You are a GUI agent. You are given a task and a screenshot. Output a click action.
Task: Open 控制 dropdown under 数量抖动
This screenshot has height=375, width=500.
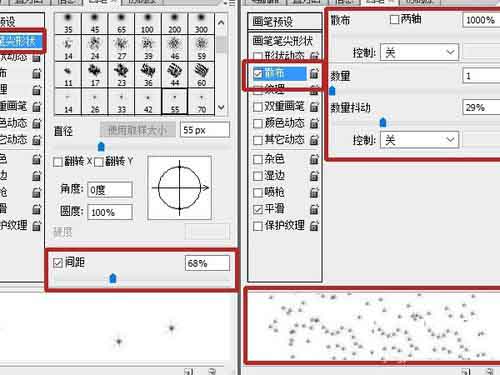click(419, 140)
